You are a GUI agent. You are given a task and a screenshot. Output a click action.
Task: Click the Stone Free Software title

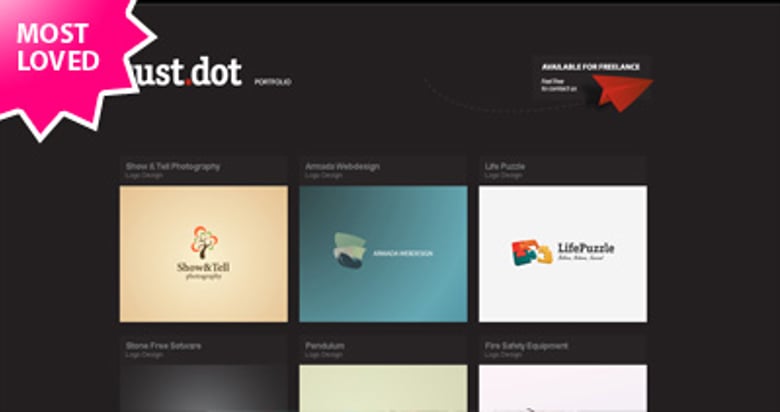coord(163,345)
